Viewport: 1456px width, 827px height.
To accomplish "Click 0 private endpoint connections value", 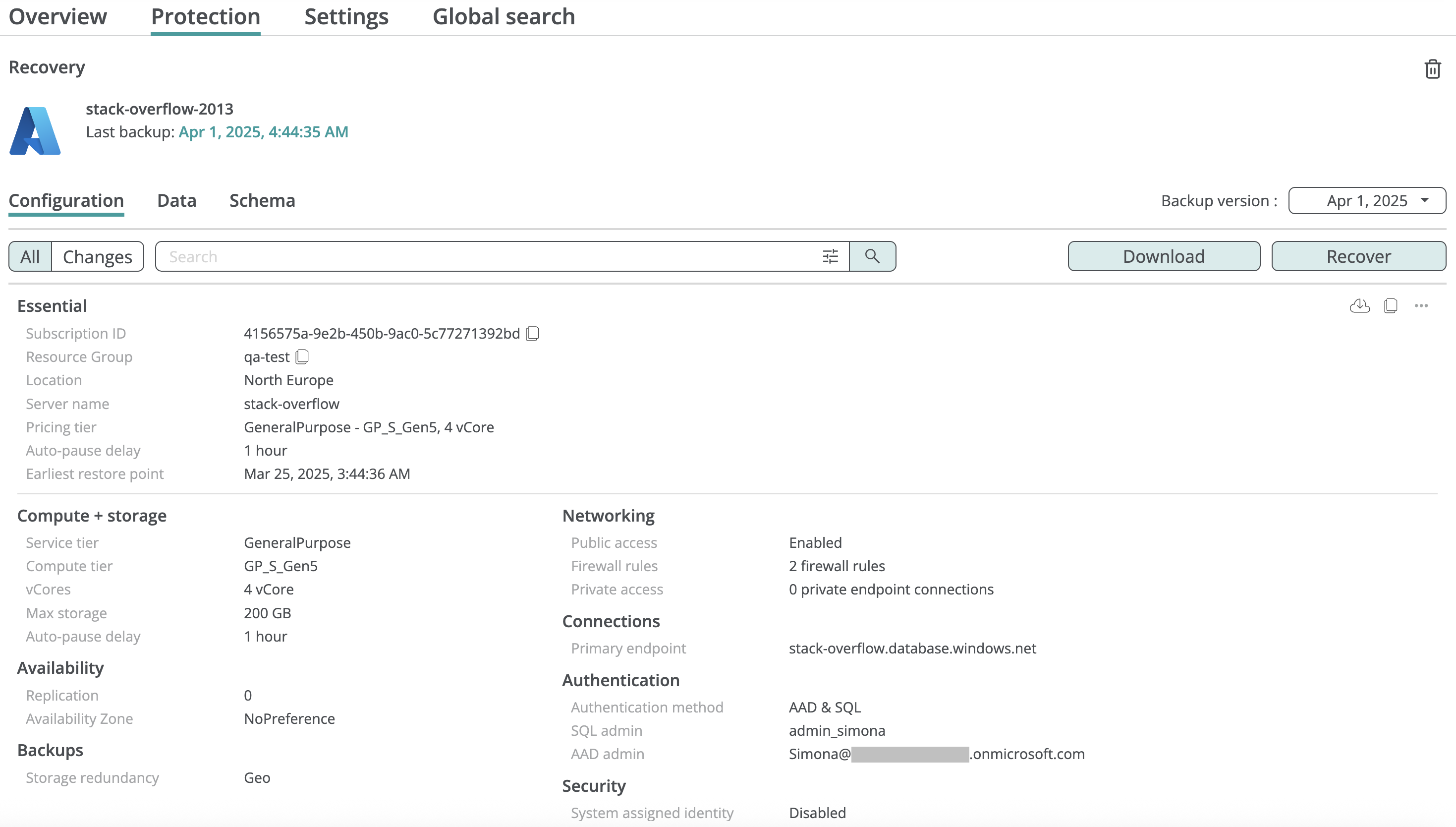I will pyautogui.click(x=891, y=590).
